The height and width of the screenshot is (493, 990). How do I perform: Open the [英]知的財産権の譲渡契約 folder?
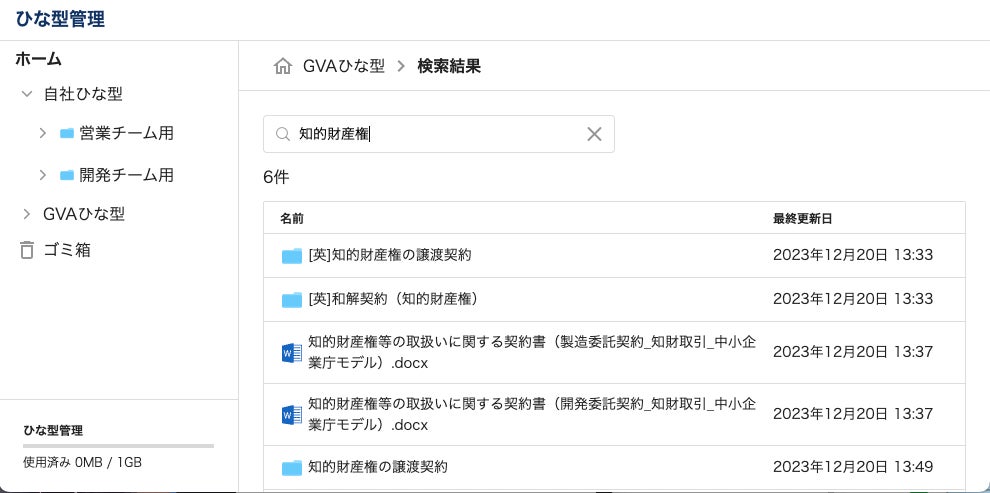pos(390,255)
